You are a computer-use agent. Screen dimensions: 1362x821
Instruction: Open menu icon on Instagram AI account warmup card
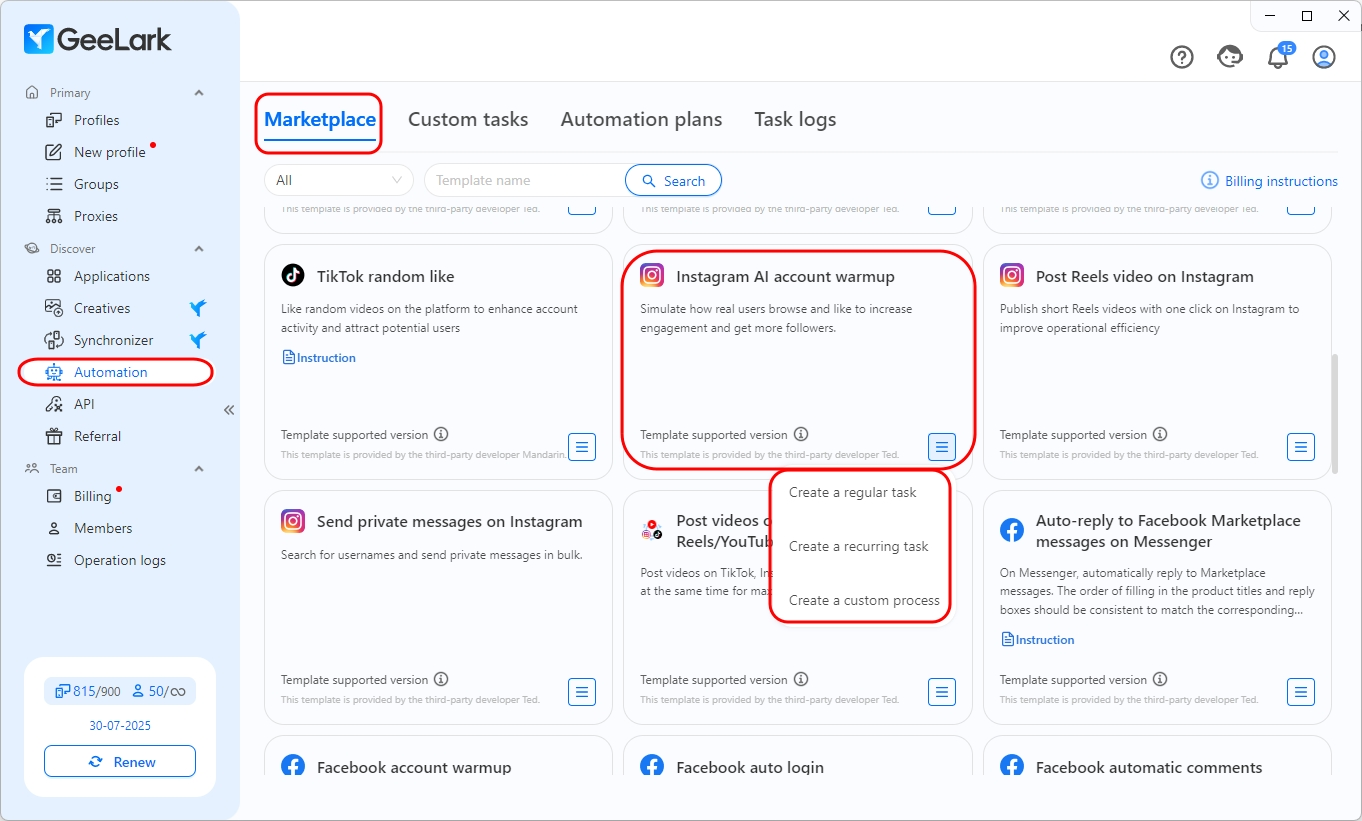941,446
